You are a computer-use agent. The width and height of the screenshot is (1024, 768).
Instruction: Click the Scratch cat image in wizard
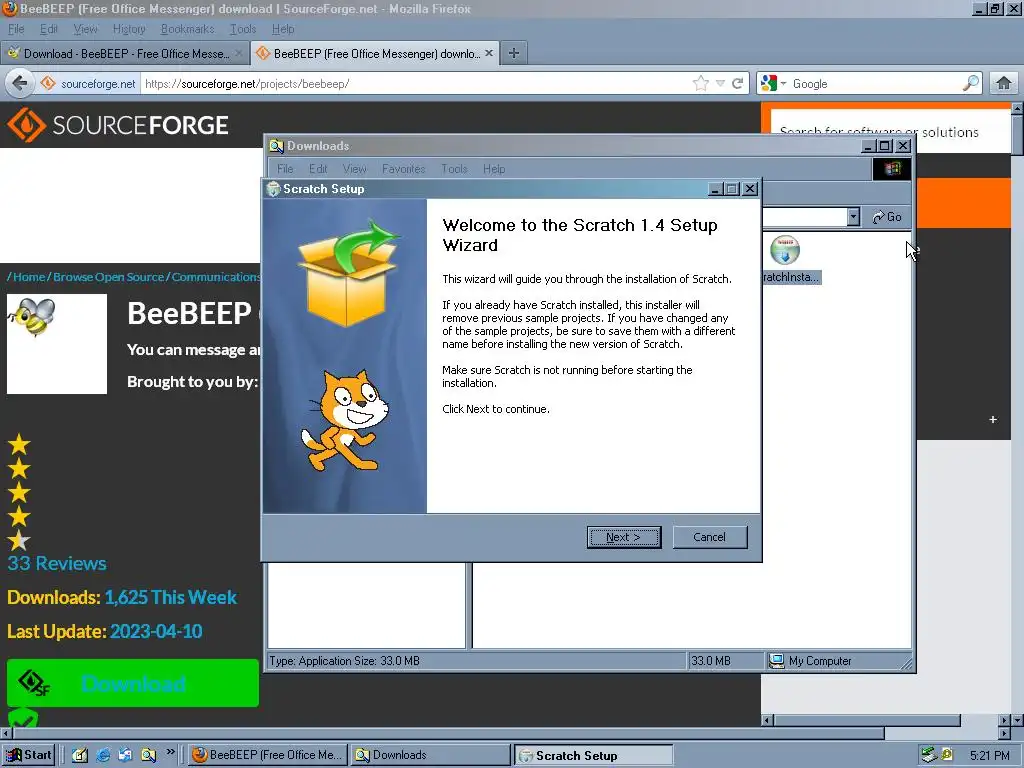pyautogui.click(x=345, y=419)
